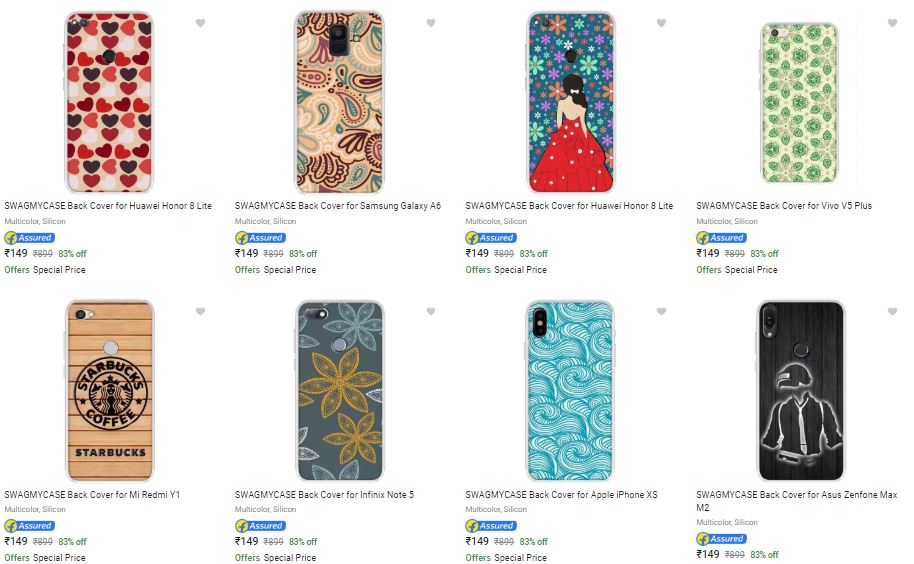Click the 'Back Cover for Vivo V5 Plus' title
The image size is (914, 564).
(784, 206)
